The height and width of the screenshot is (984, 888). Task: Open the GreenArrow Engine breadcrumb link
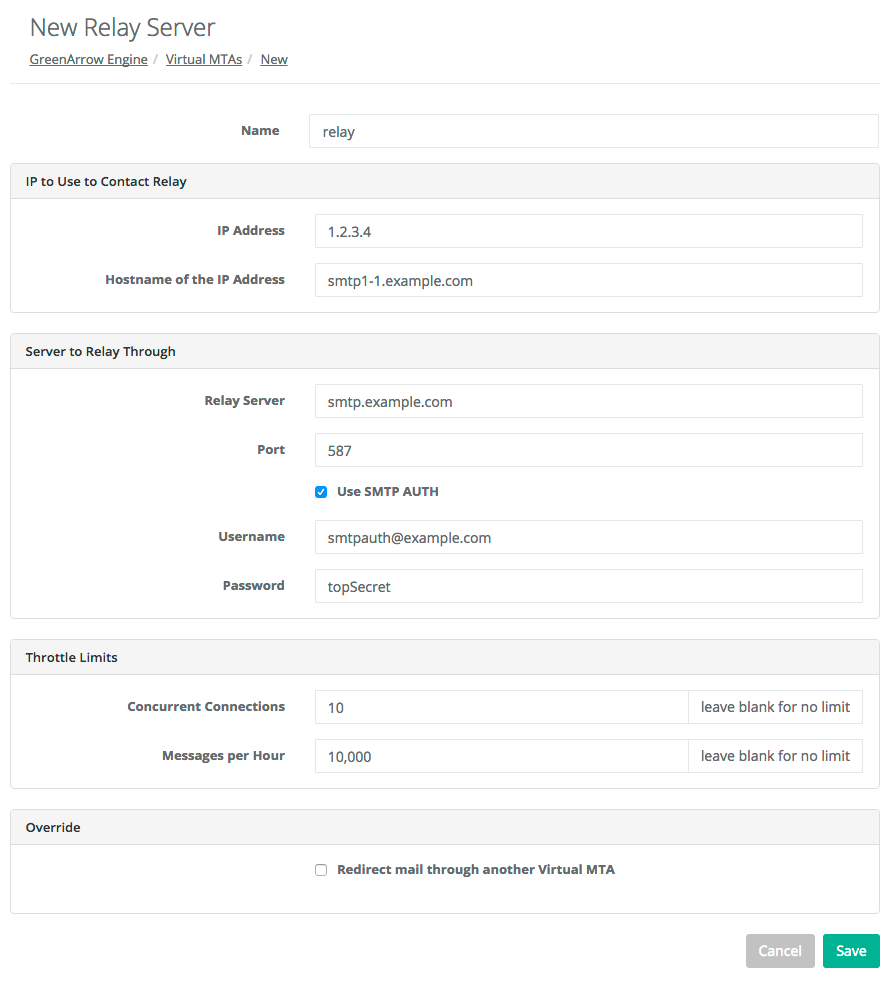[x=88, y=59]
